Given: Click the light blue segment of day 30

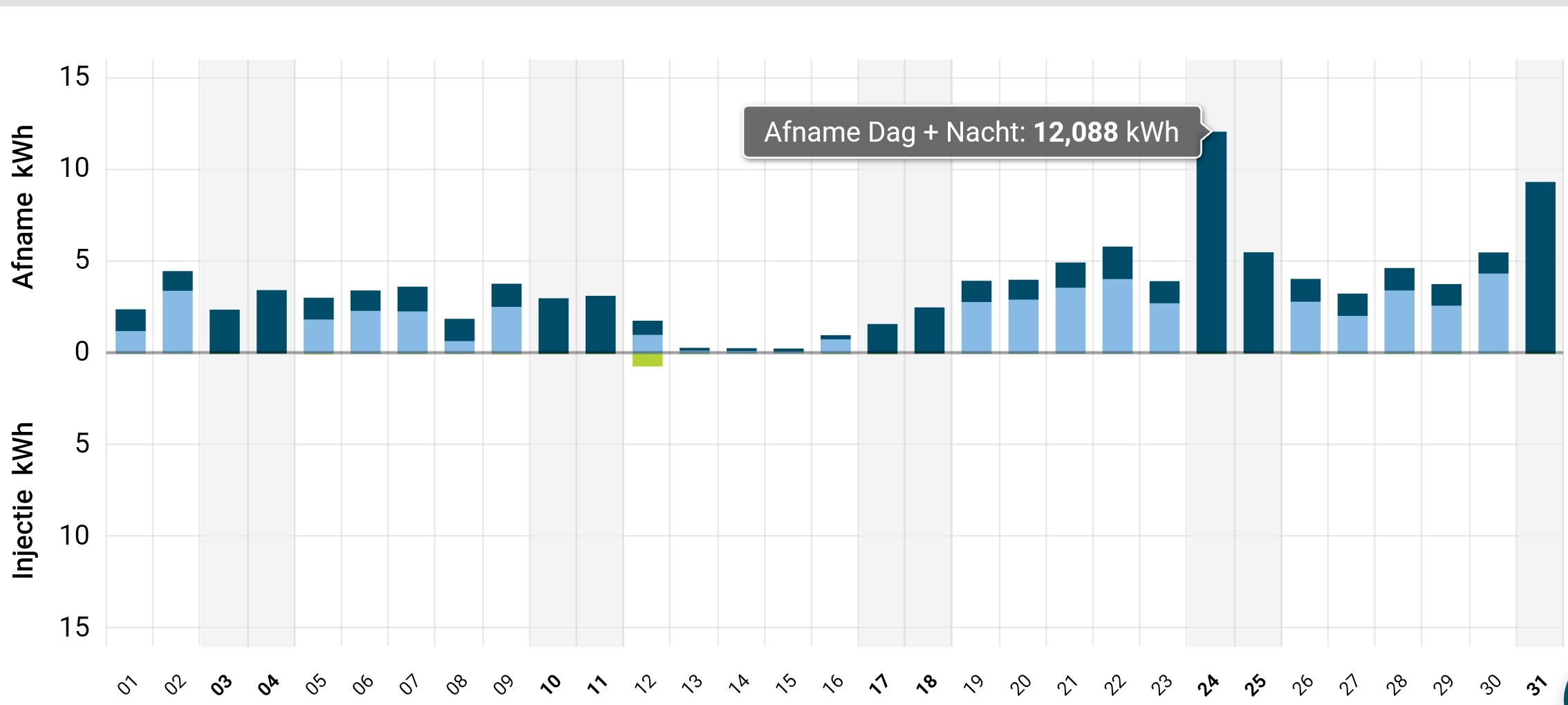Looking at the screenshot, I should 1493,312.
